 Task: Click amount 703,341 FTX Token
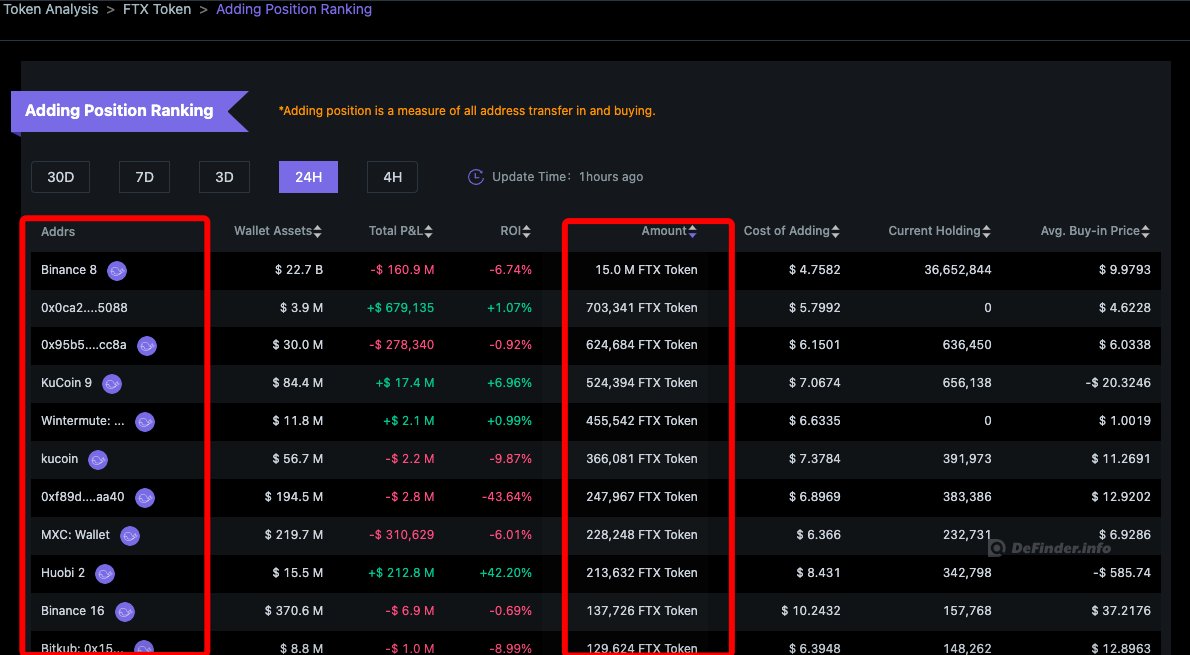(x=641, y=307)
